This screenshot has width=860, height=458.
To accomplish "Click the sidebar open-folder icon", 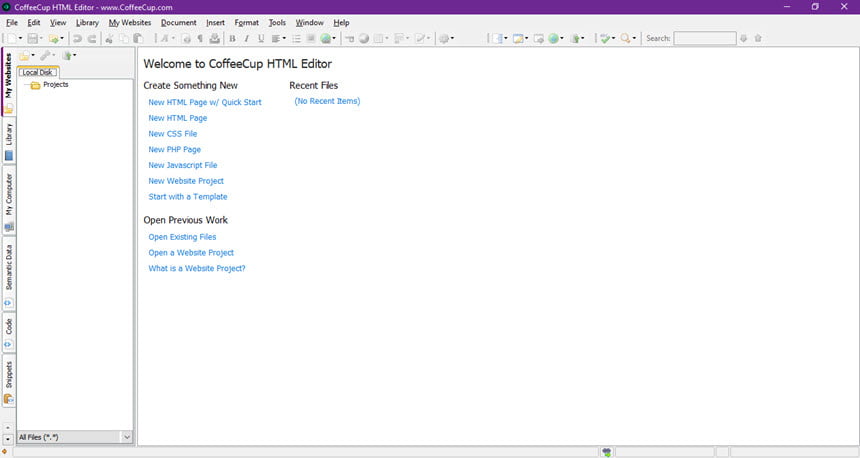I will click(x=25, y=56).
